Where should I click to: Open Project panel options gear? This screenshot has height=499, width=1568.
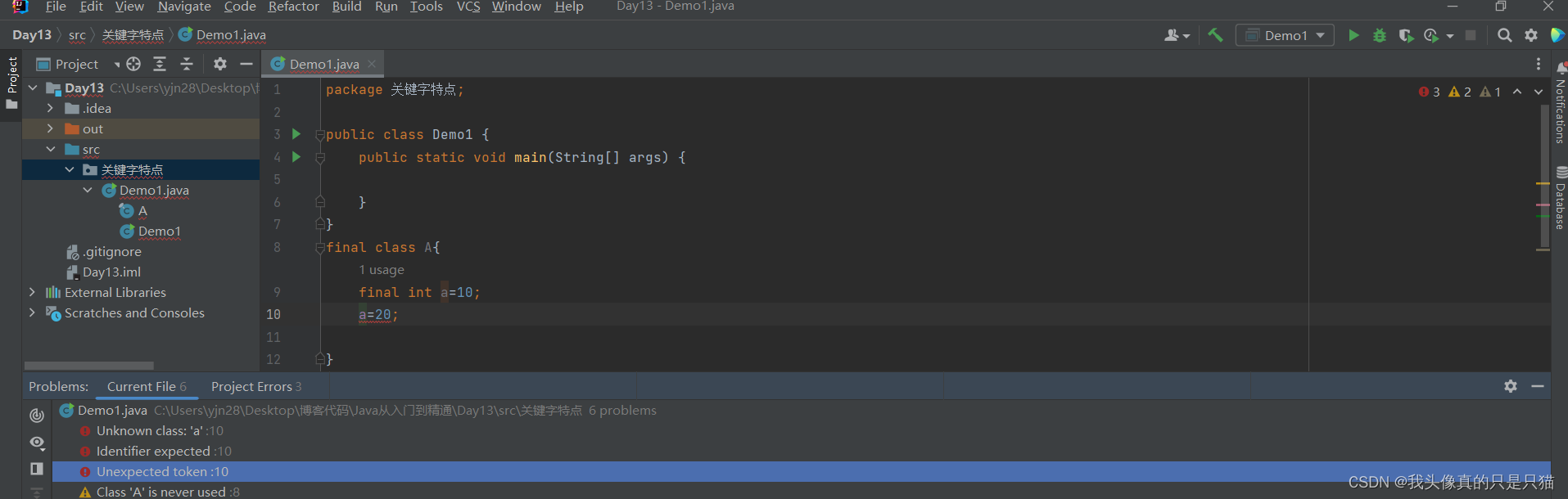(x=220, y=64)
